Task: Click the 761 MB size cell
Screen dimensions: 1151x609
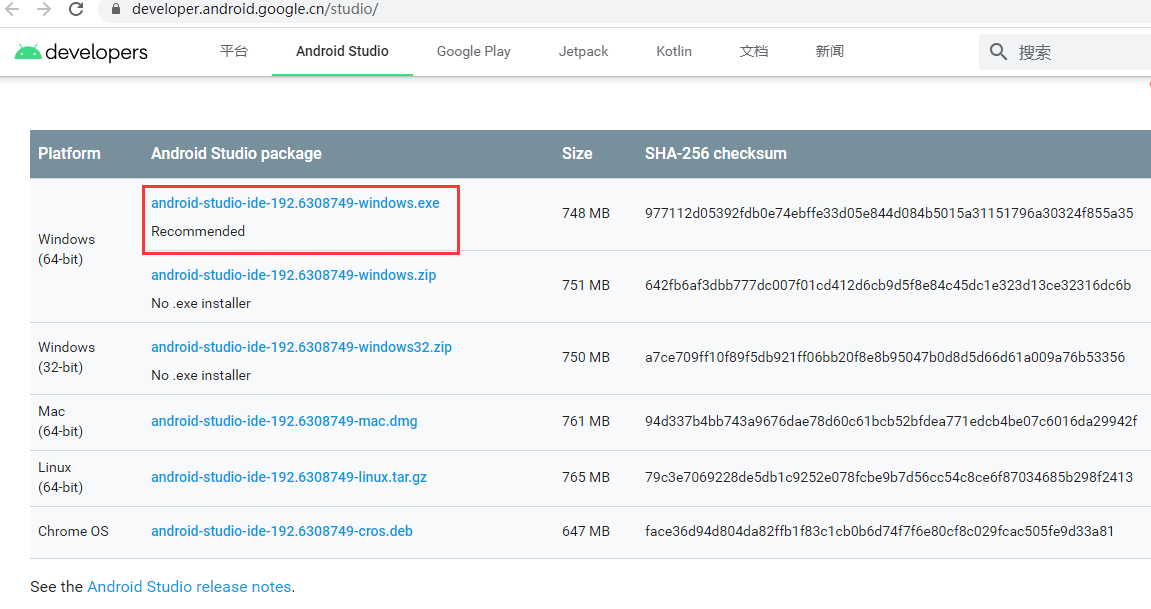Action: tap(586, 421)
